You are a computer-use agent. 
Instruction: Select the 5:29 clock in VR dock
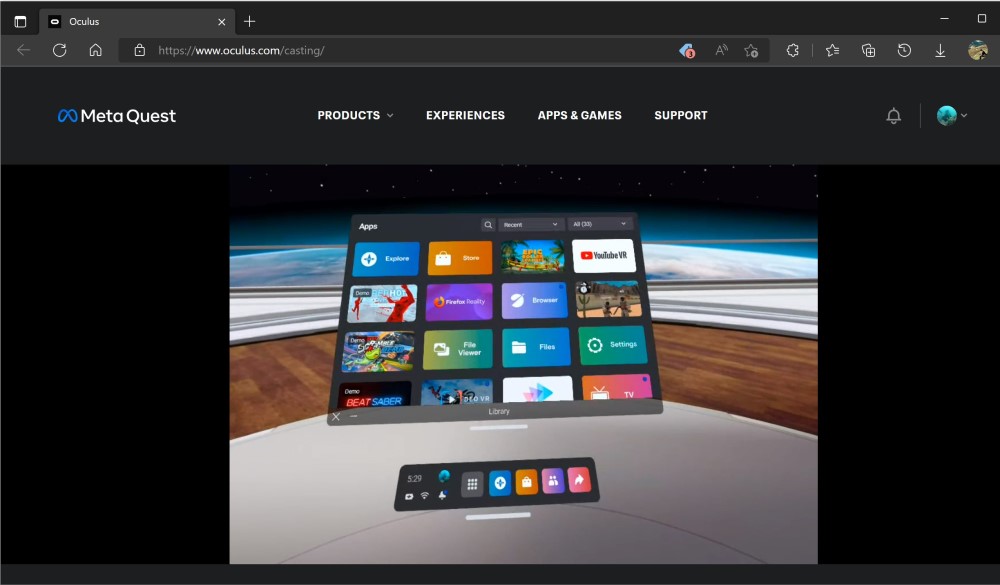click(414, 478)
